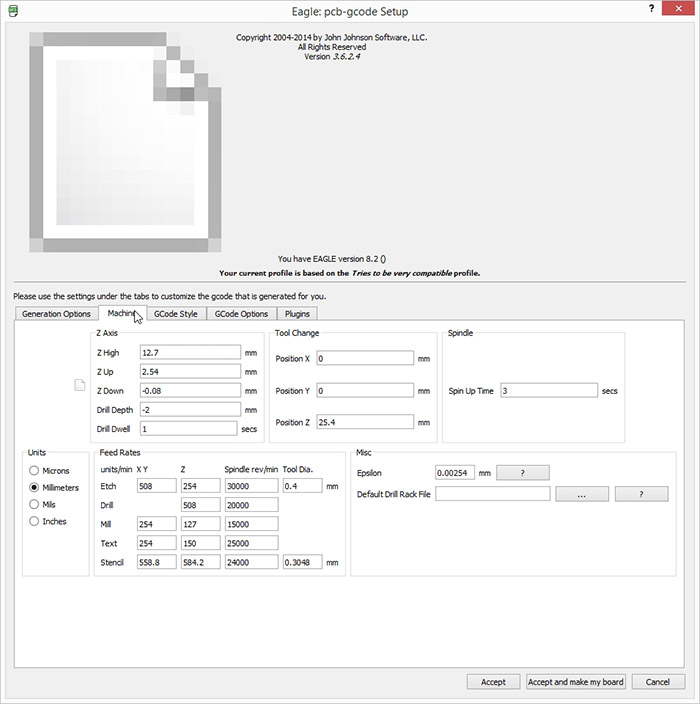Image resolution: width=700 pixels, height=704 pixels.
Task: Click the Eagle app icon in the title bar
Action: pos(13,11)
